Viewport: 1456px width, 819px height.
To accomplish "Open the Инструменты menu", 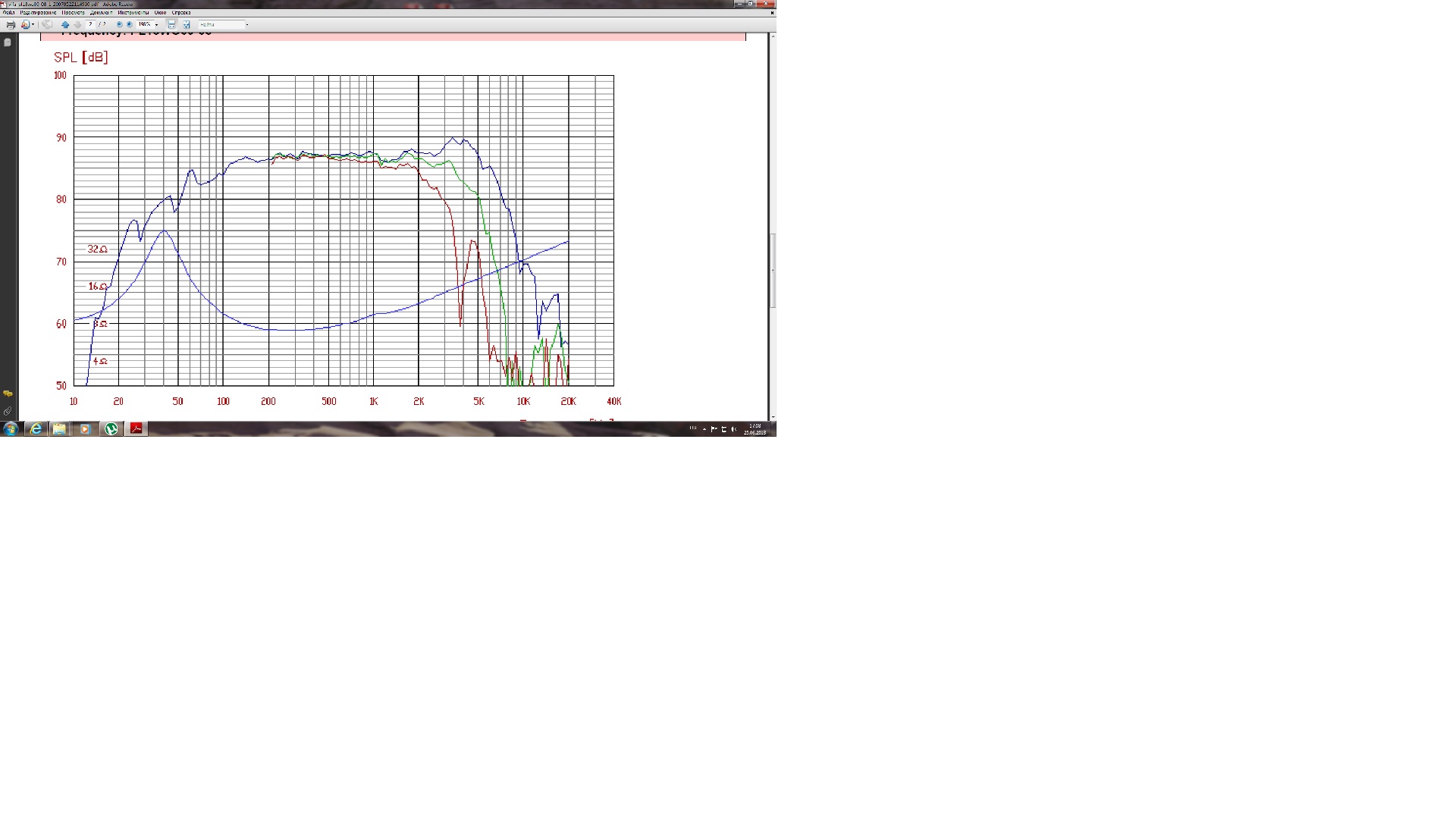I will pos(133,13).
